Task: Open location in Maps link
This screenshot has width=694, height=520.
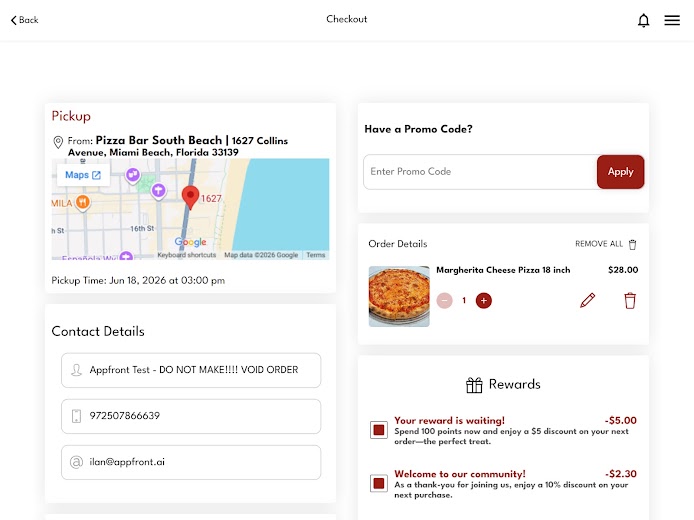Action: (83, 175)
